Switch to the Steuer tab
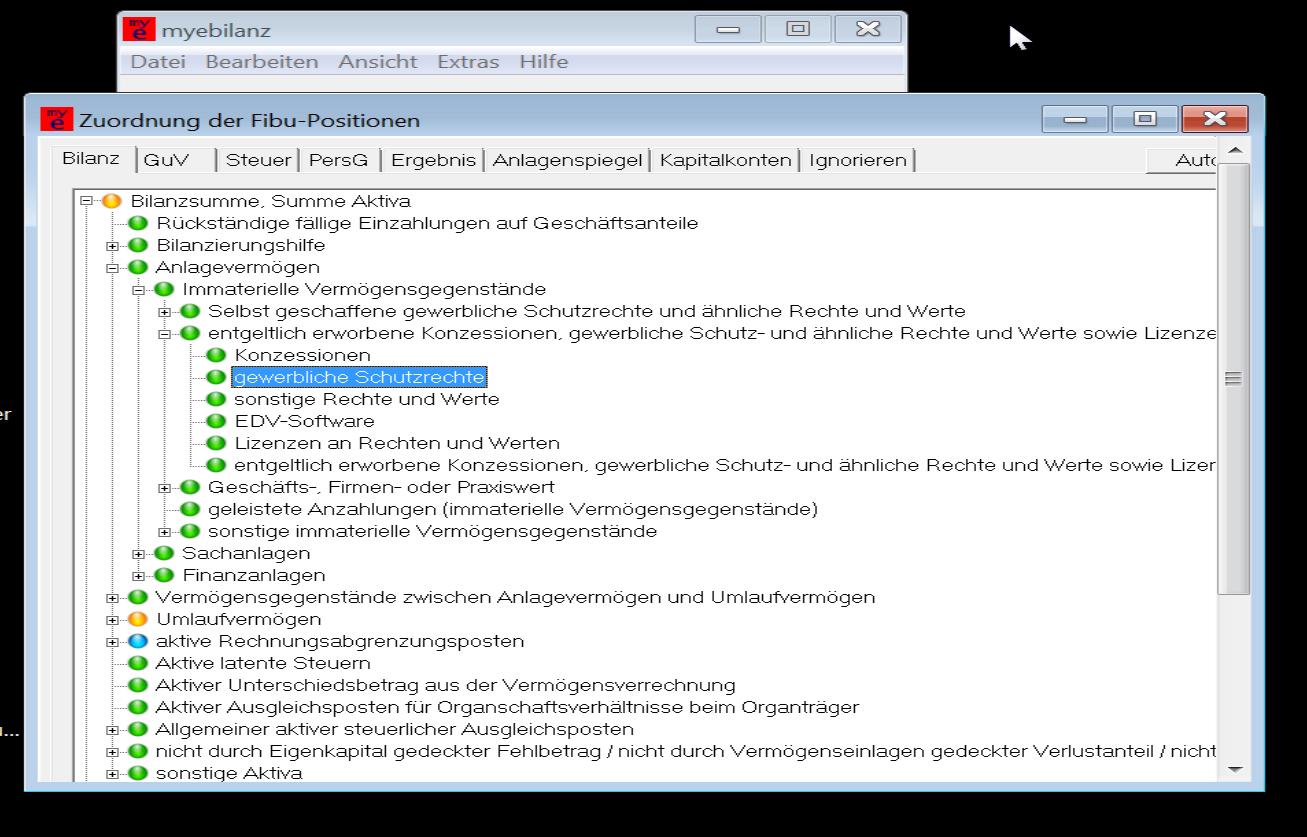 (258, 160)
